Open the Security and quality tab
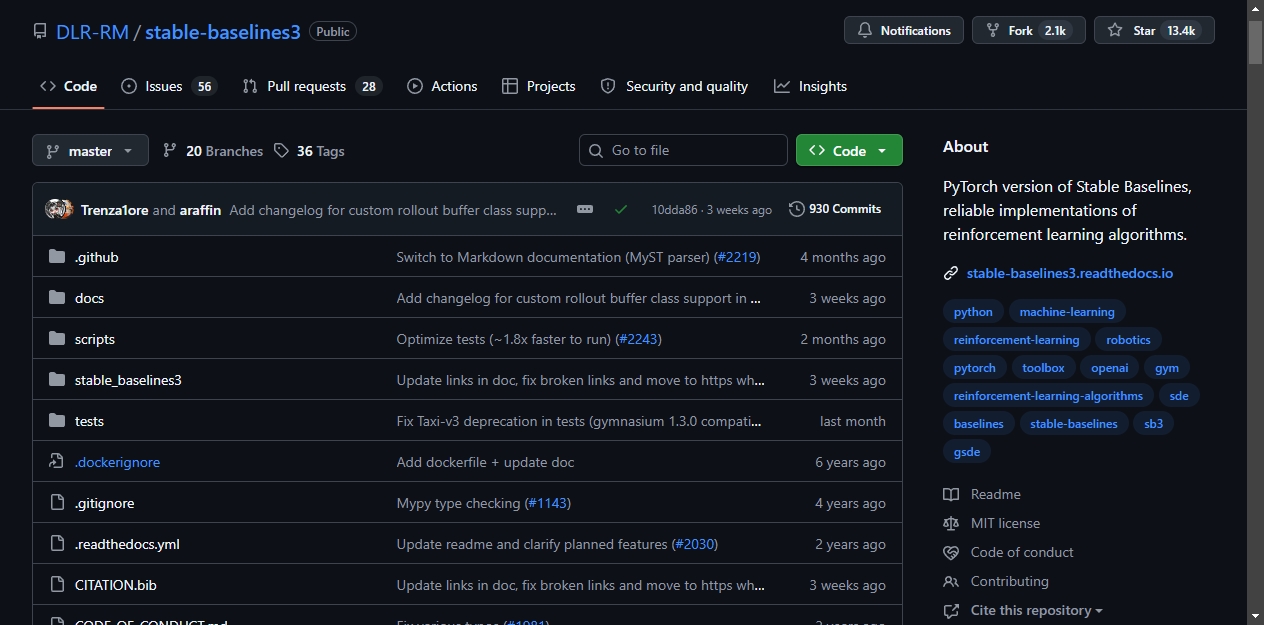The image size is (1264, 625). [674, 86]
